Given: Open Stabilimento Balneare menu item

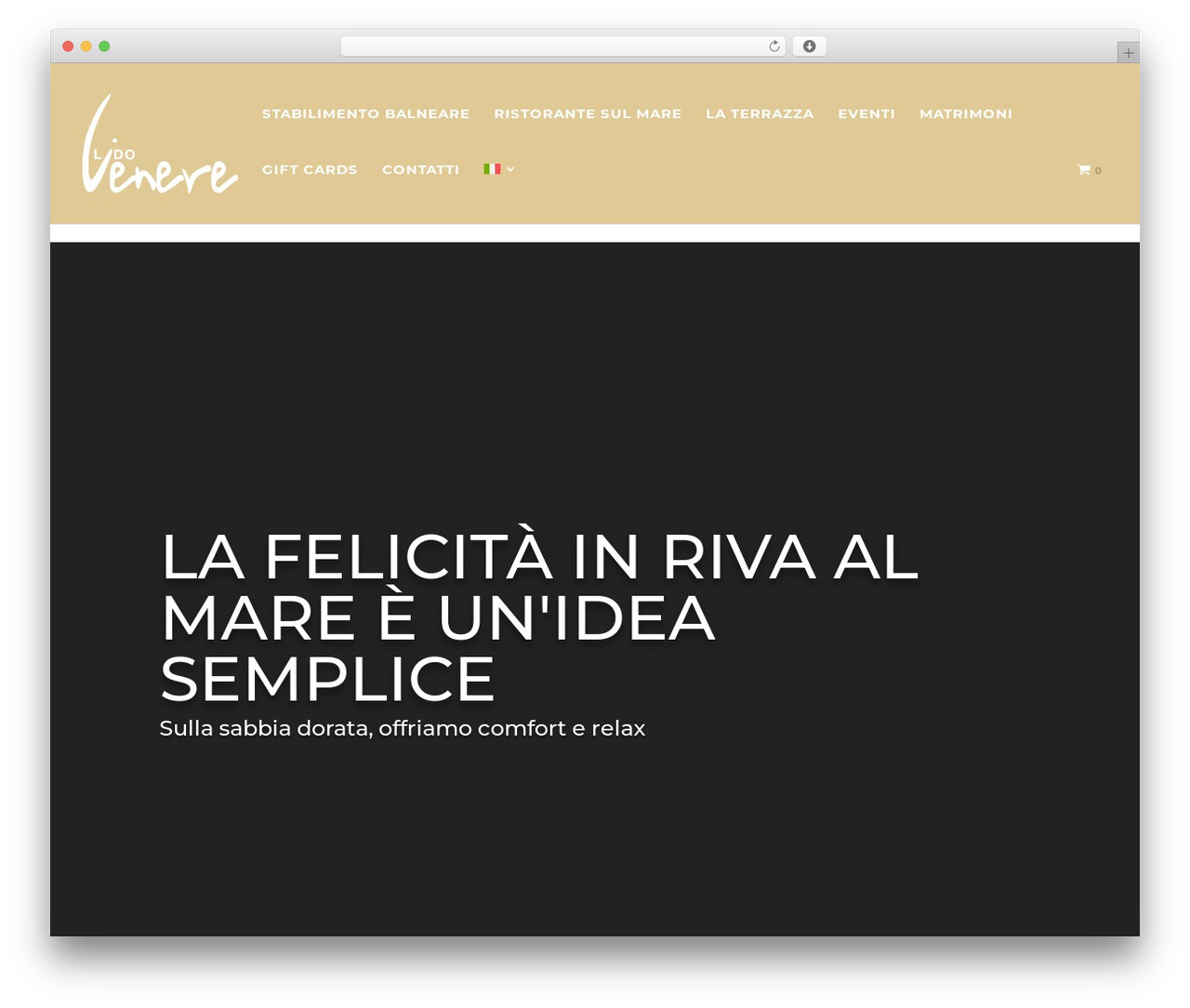Looking at the screenshot, I should [365, 113].
